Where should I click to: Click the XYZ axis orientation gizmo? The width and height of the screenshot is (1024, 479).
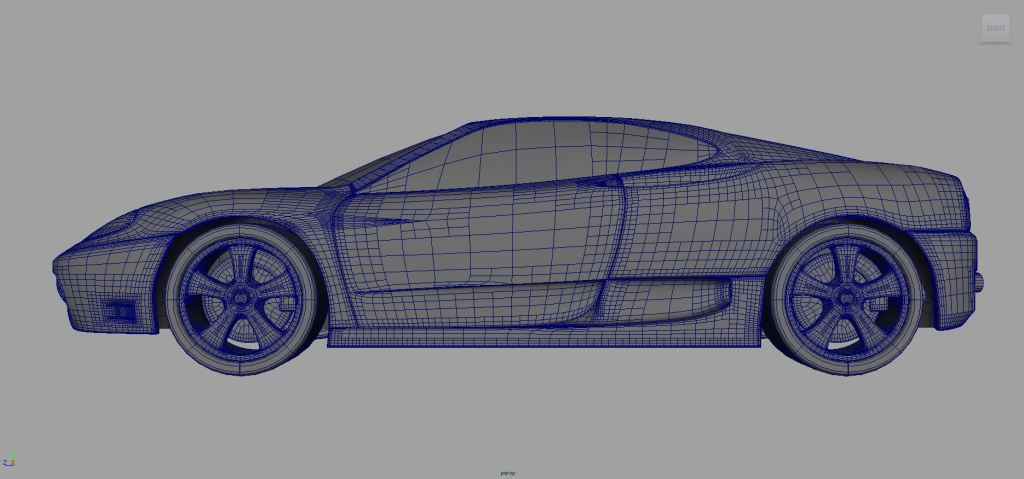click(x=10, y=459)
